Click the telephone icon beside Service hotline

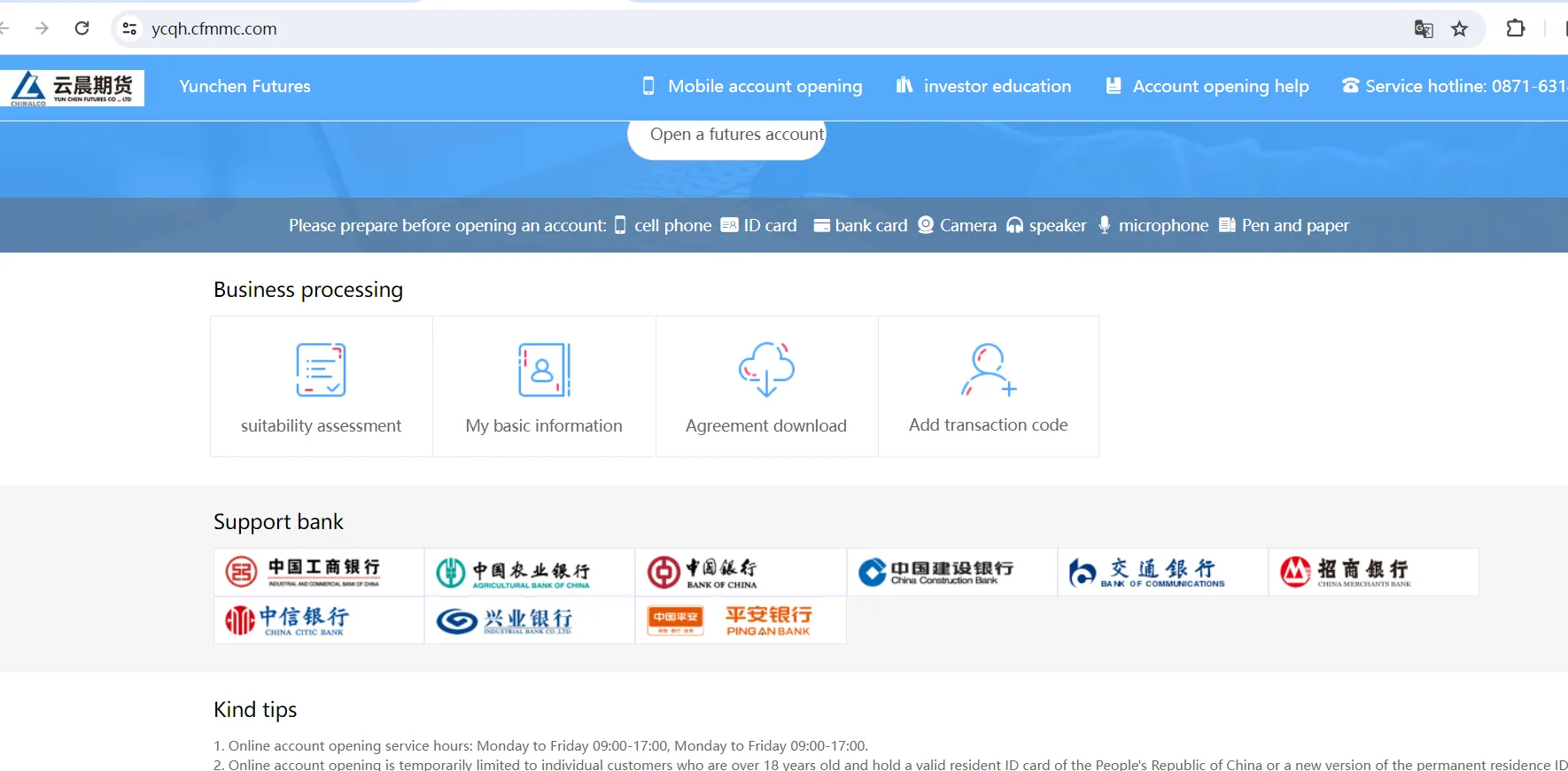tap(1350, 85)
